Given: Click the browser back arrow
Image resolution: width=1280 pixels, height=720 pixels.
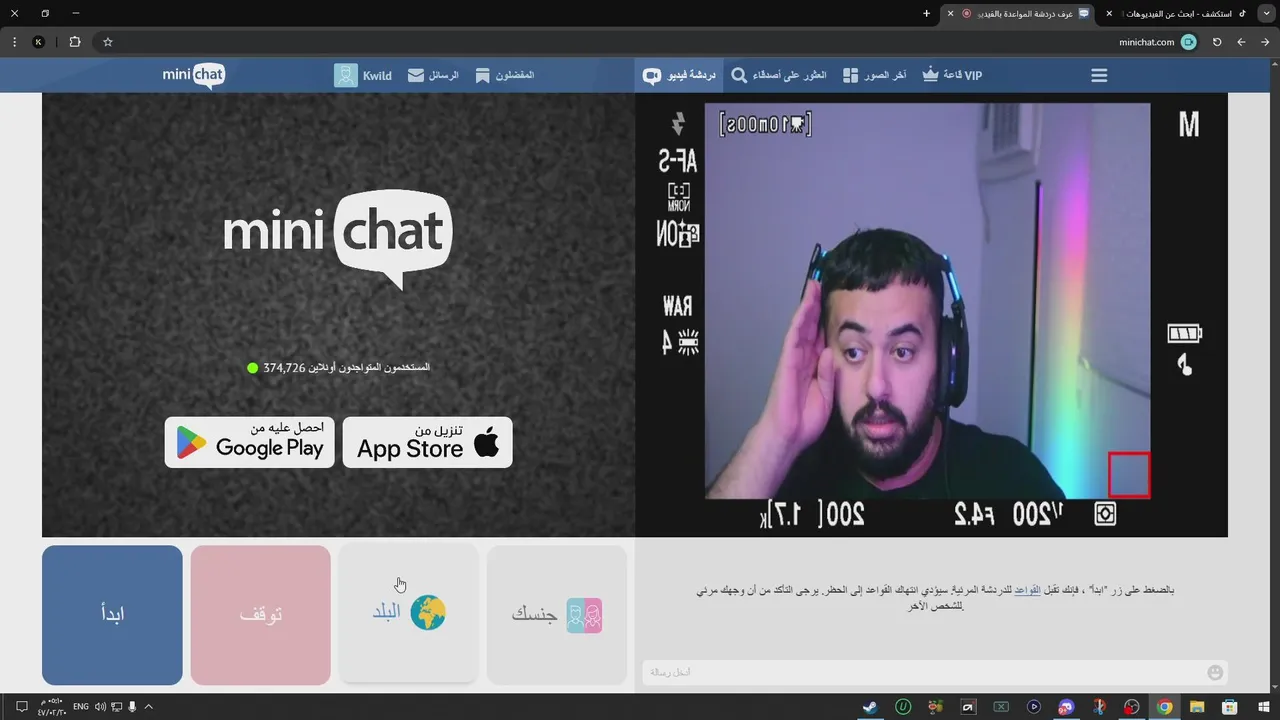Looking at the screenshot, I should click(x=1264, y=42).
